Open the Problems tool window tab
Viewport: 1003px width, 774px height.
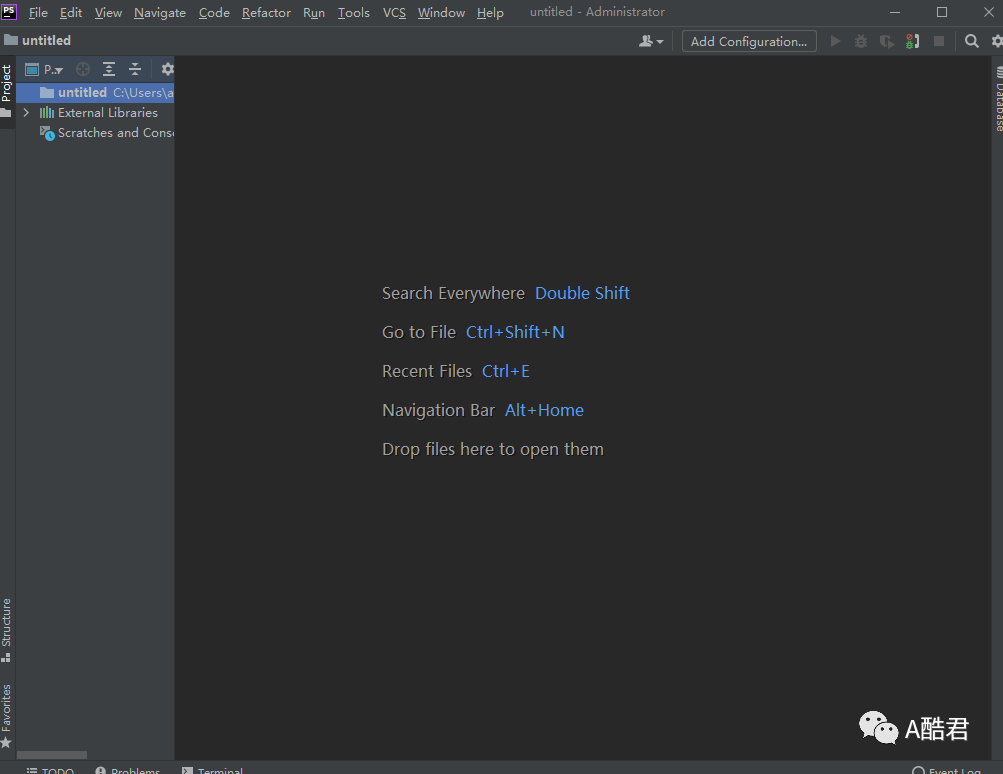tap(127, 770)
